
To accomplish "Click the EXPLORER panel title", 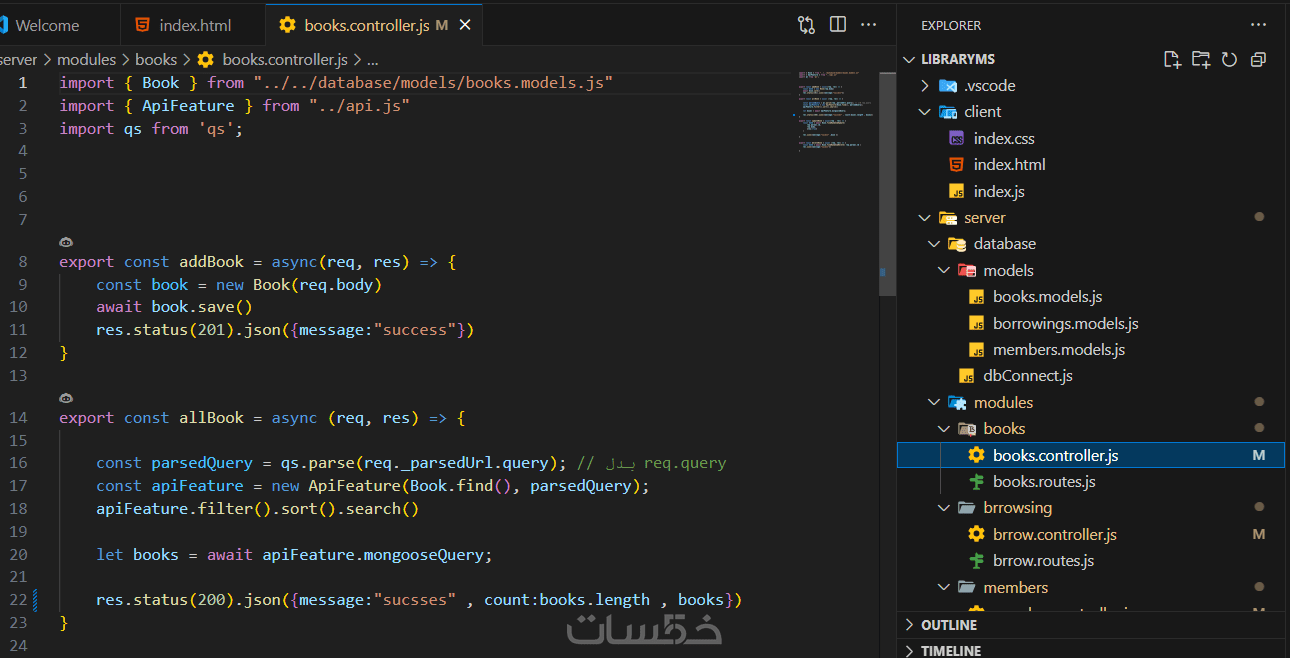I will (x=951, y=25).
